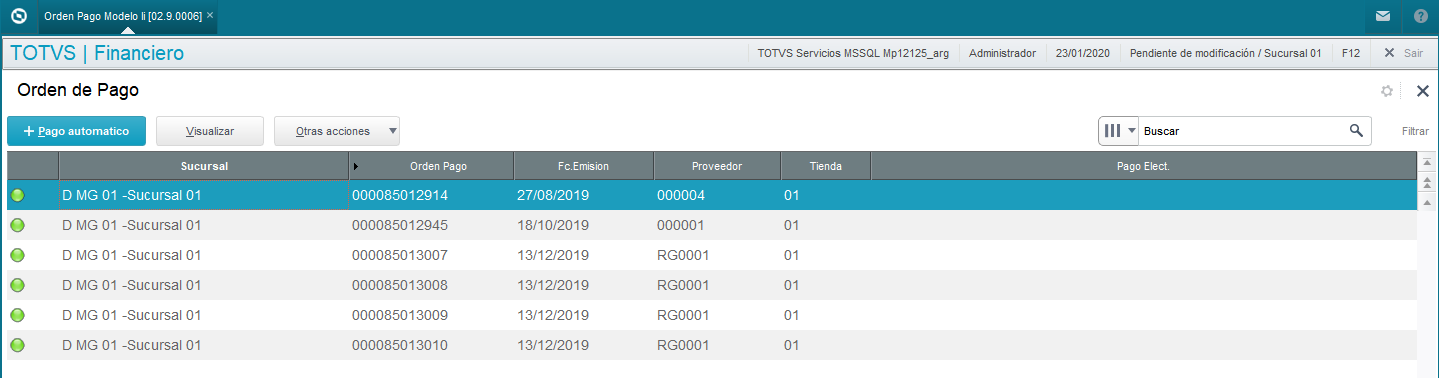Sort by the Pago Elect. column header
The image size is (1439, 378).
pos(1143,166)
